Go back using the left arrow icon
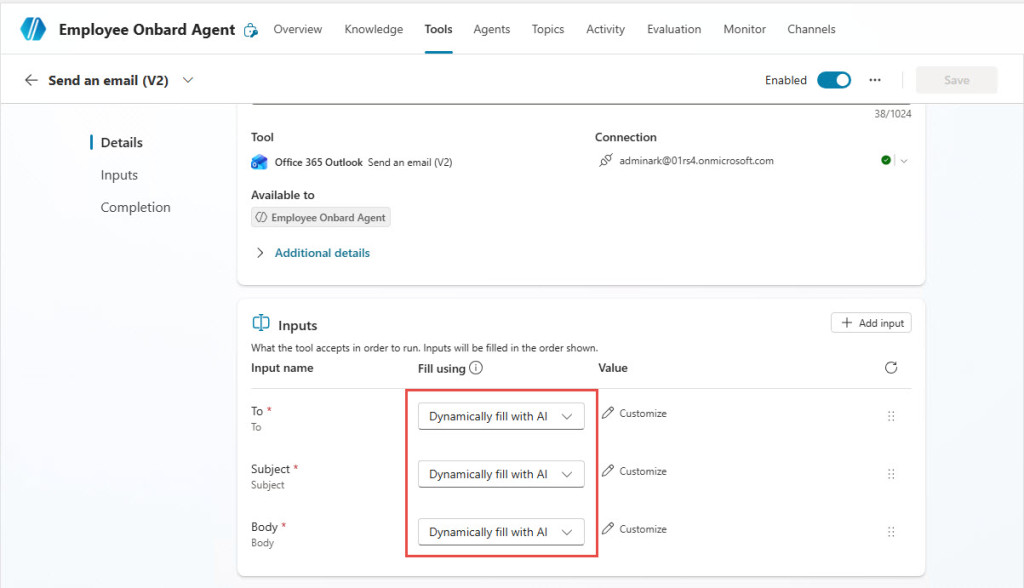This screenshot has height=588, width=1024. point(31,80)
